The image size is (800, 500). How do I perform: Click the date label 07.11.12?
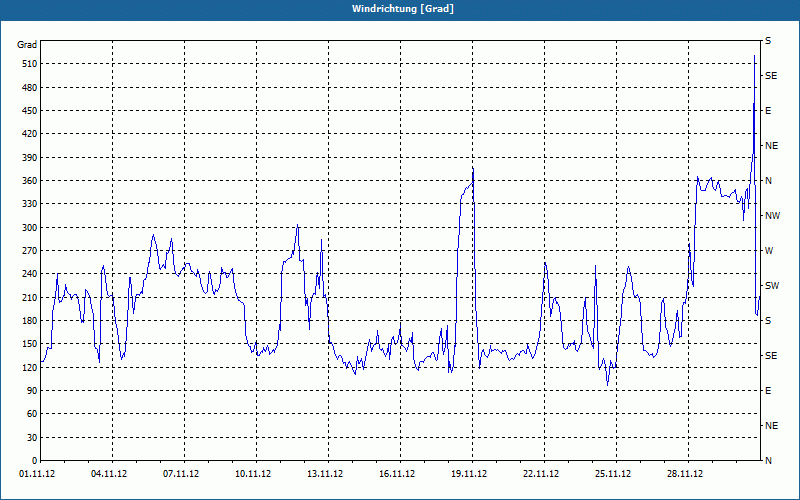(181, 474)
